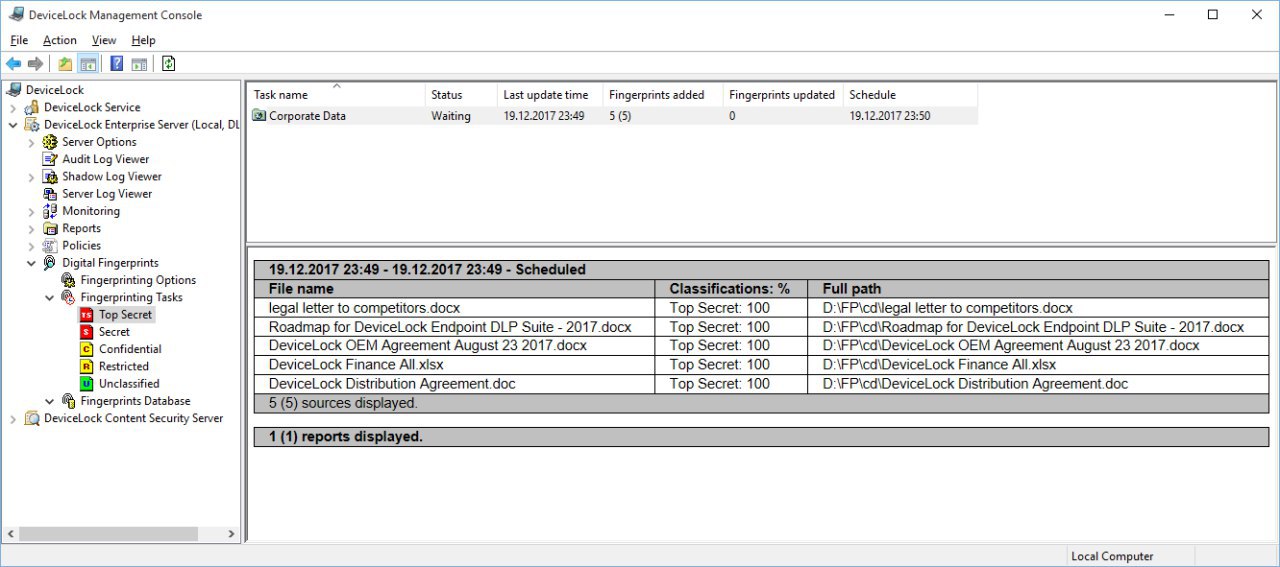
Task: Click the Fingerprinting Options icon
Action: click(x=68, y=280)
